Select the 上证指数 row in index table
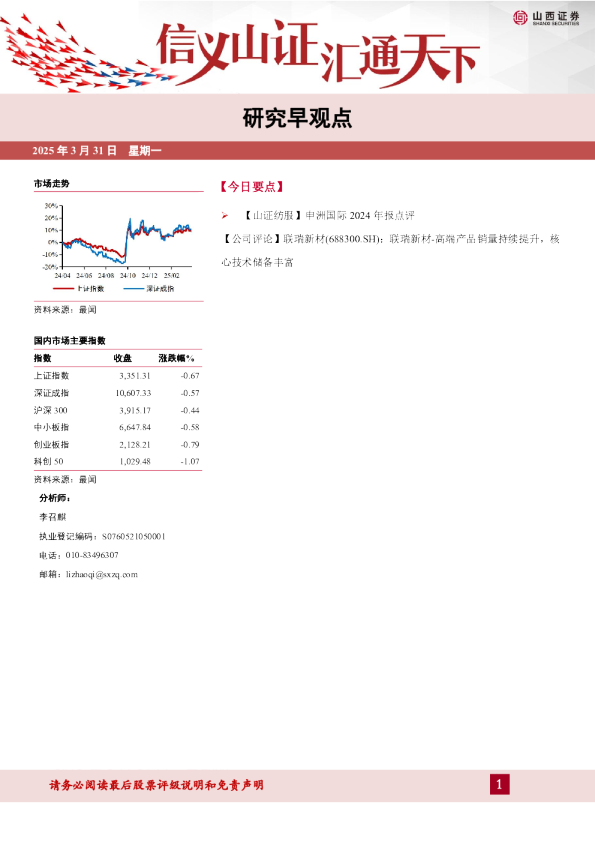Image resolution: width=595 pixels, height=842 pixels. (117, 376)
